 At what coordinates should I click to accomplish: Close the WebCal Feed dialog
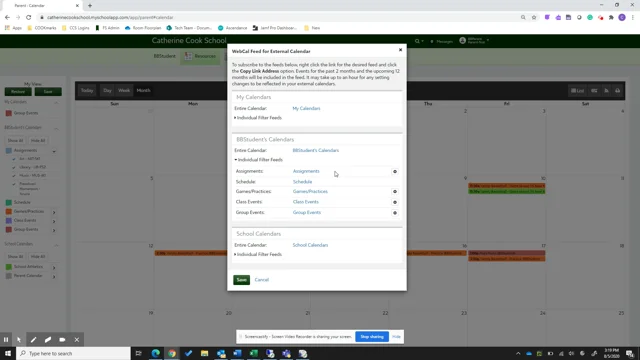[400, 50]
